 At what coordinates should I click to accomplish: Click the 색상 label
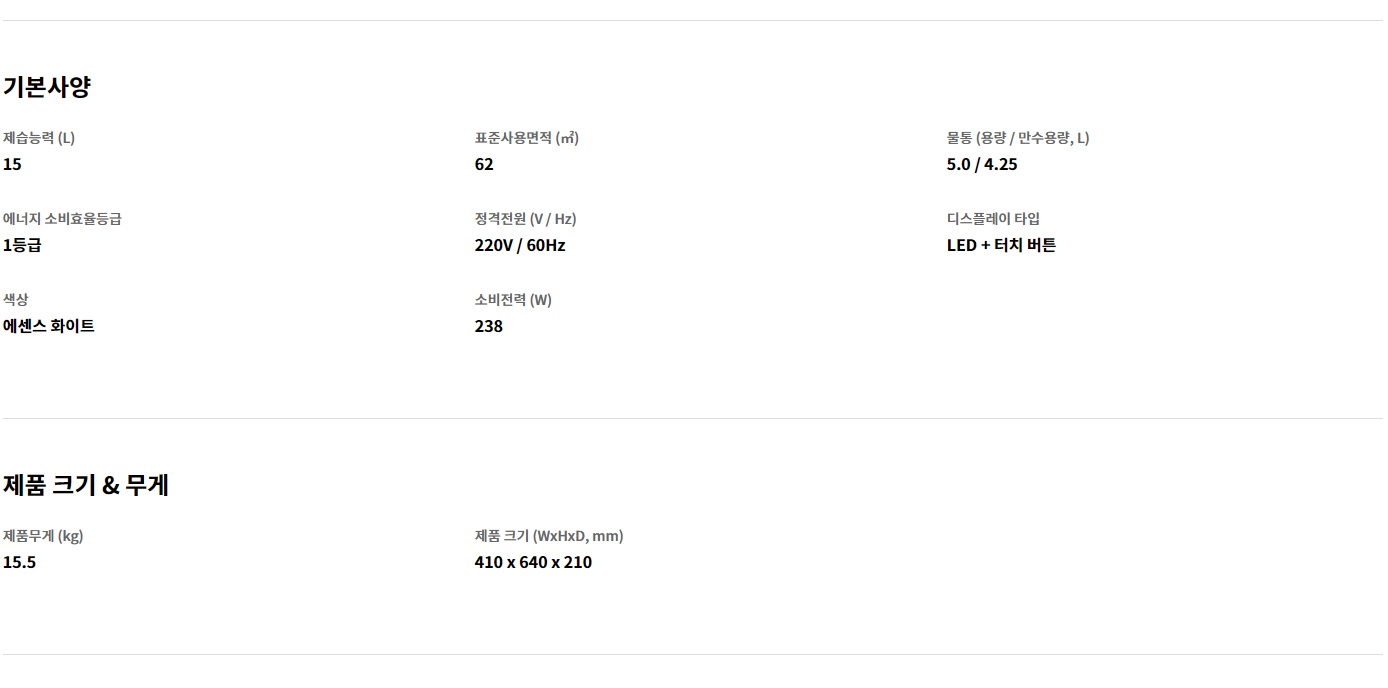coord(16,300)
